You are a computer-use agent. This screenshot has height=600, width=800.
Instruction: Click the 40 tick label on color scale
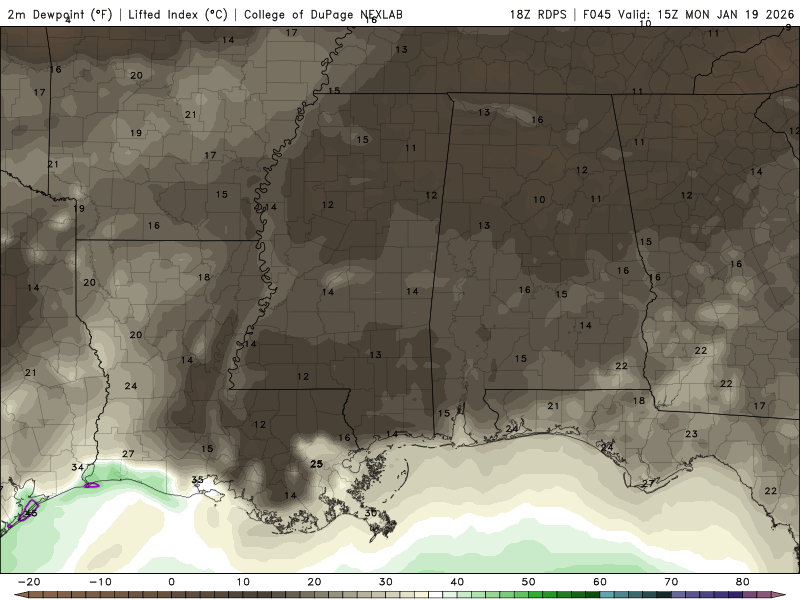click(x=457, y=582)
